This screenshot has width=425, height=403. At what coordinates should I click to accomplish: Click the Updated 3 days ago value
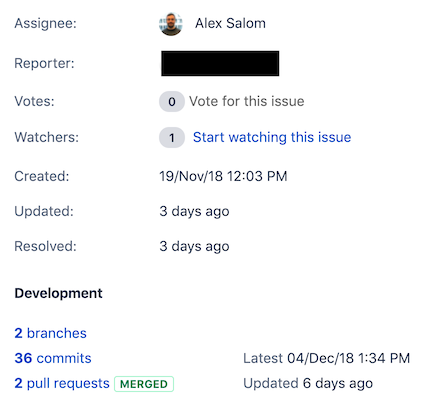[x=194, y=211]
